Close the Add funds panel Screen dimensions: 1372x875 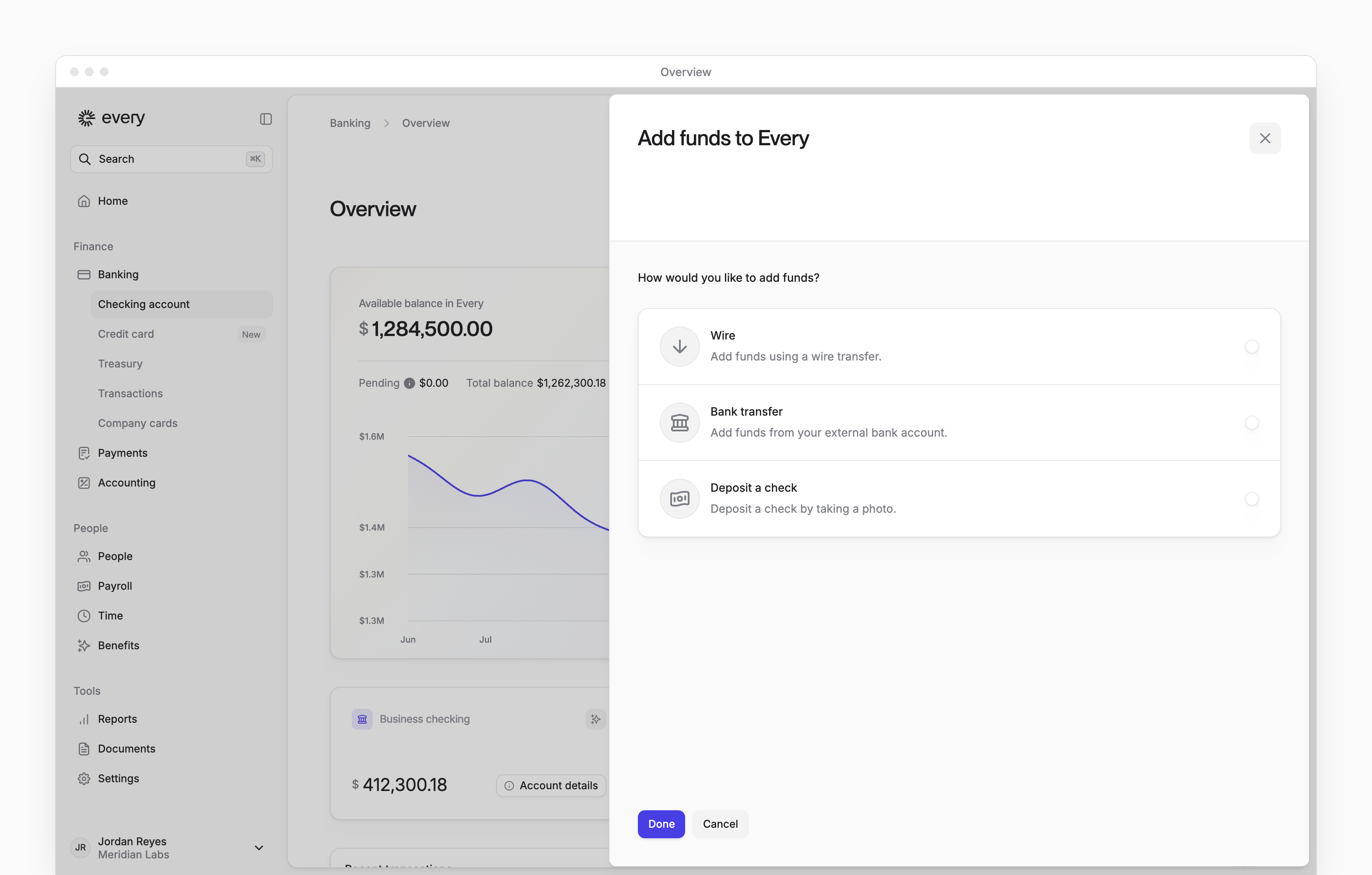click(1264, 138)
